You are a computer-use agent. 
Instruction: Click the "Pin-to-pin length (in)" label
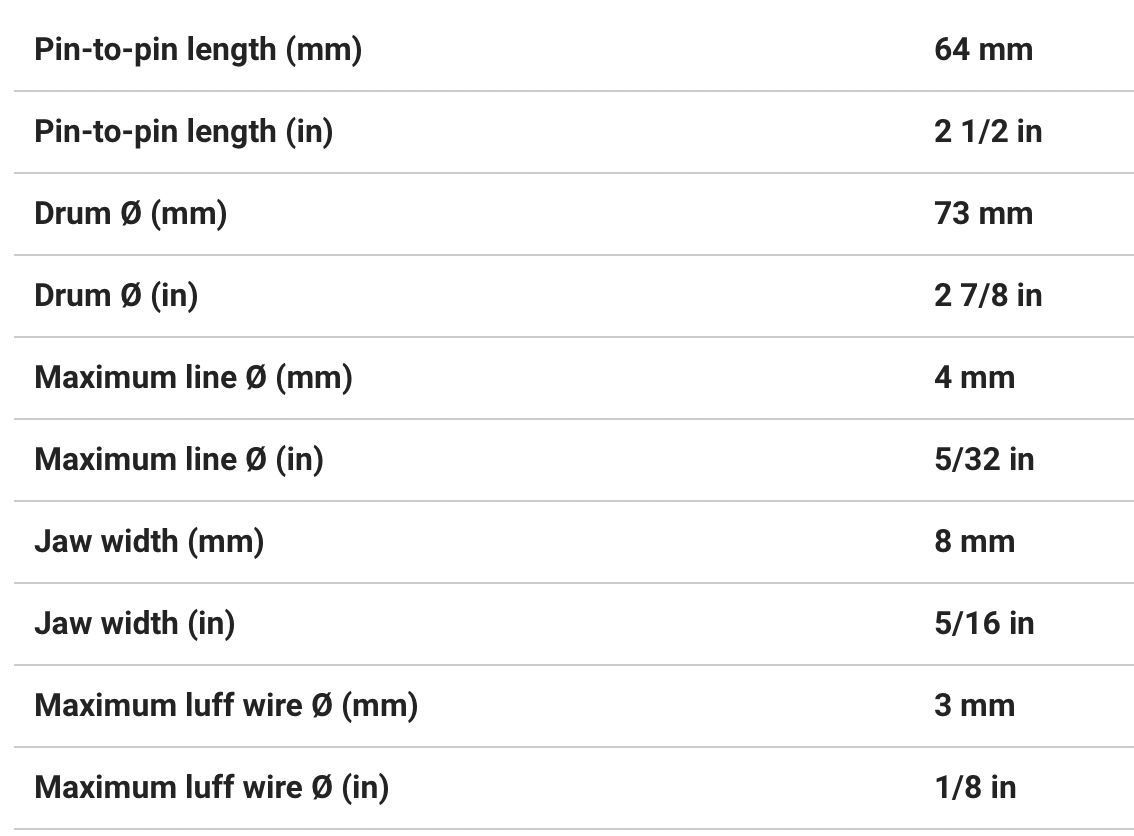(184, 131)
